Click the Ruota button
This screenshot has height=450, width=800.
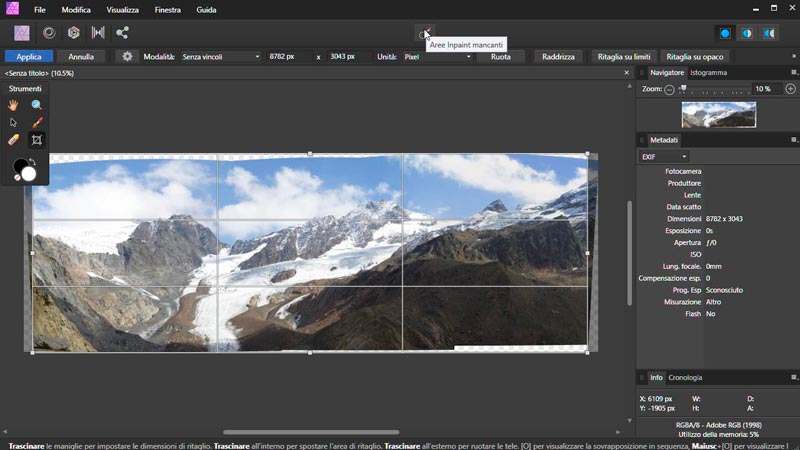[501, 57]
